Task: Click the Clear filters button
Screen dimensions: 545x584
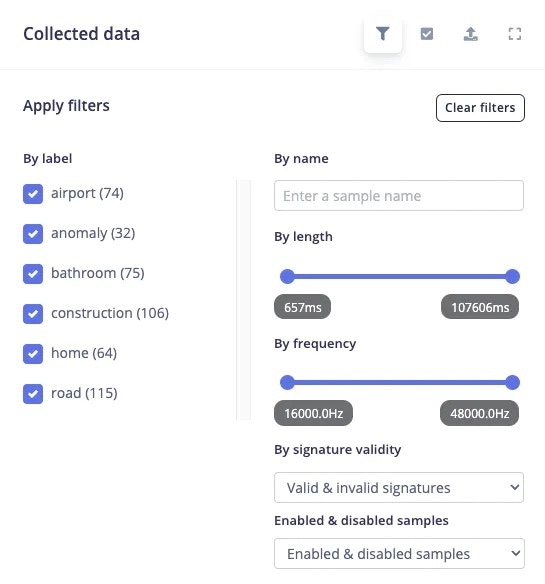Action: pyautogui.click(x=480, y=108)
